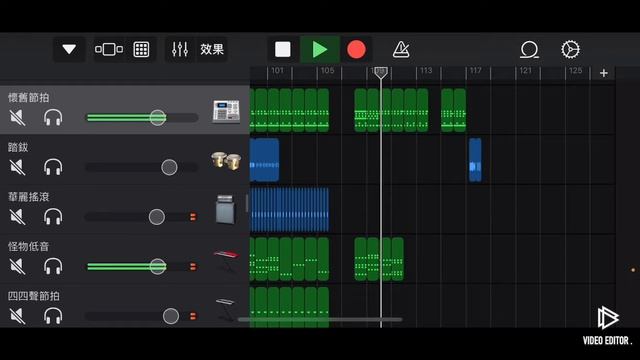Adjust the 踏鈸 volume slider knob
The image size is (640, 360).
pos(169,167)
